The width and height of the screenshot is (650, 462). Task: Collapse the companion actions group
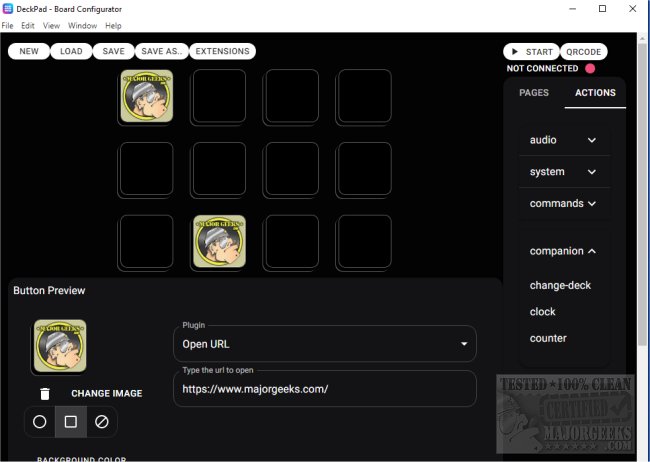pyautogui.click(x=564, y=251)
